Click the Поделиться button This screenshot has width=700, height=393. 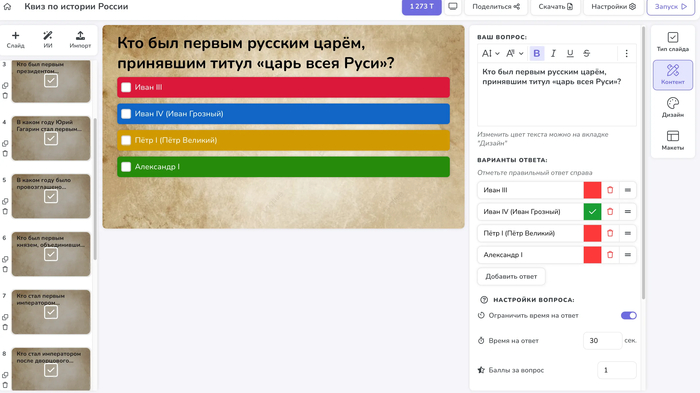(x=496, y=7)
